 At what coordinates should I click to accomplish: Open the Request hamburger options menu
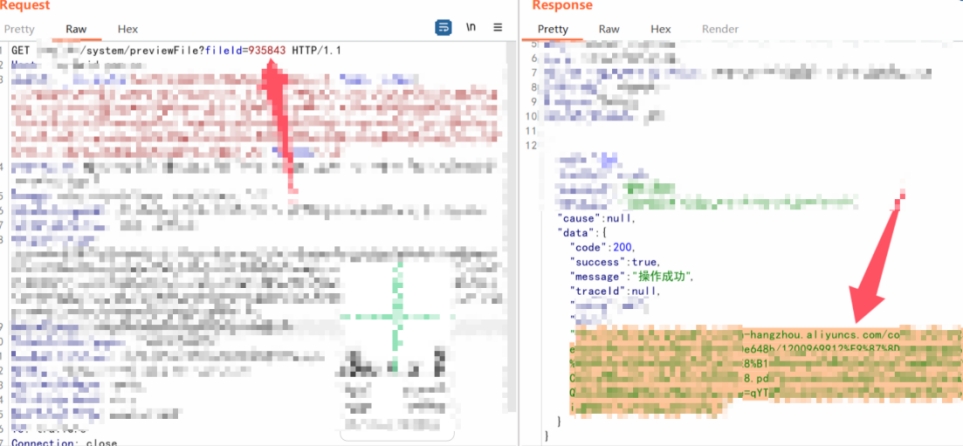[x=498, y=28]
